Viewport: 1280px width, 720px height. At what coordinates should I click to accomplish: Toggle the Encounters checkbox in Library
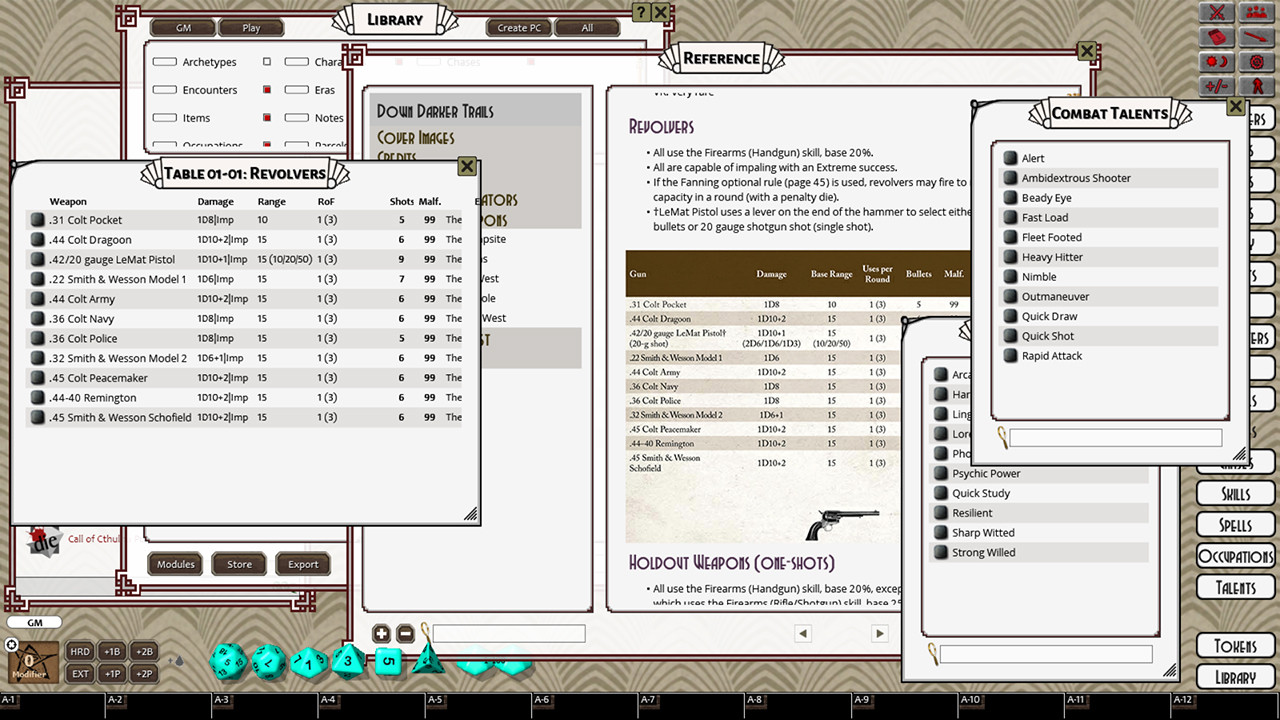[165, 89]
